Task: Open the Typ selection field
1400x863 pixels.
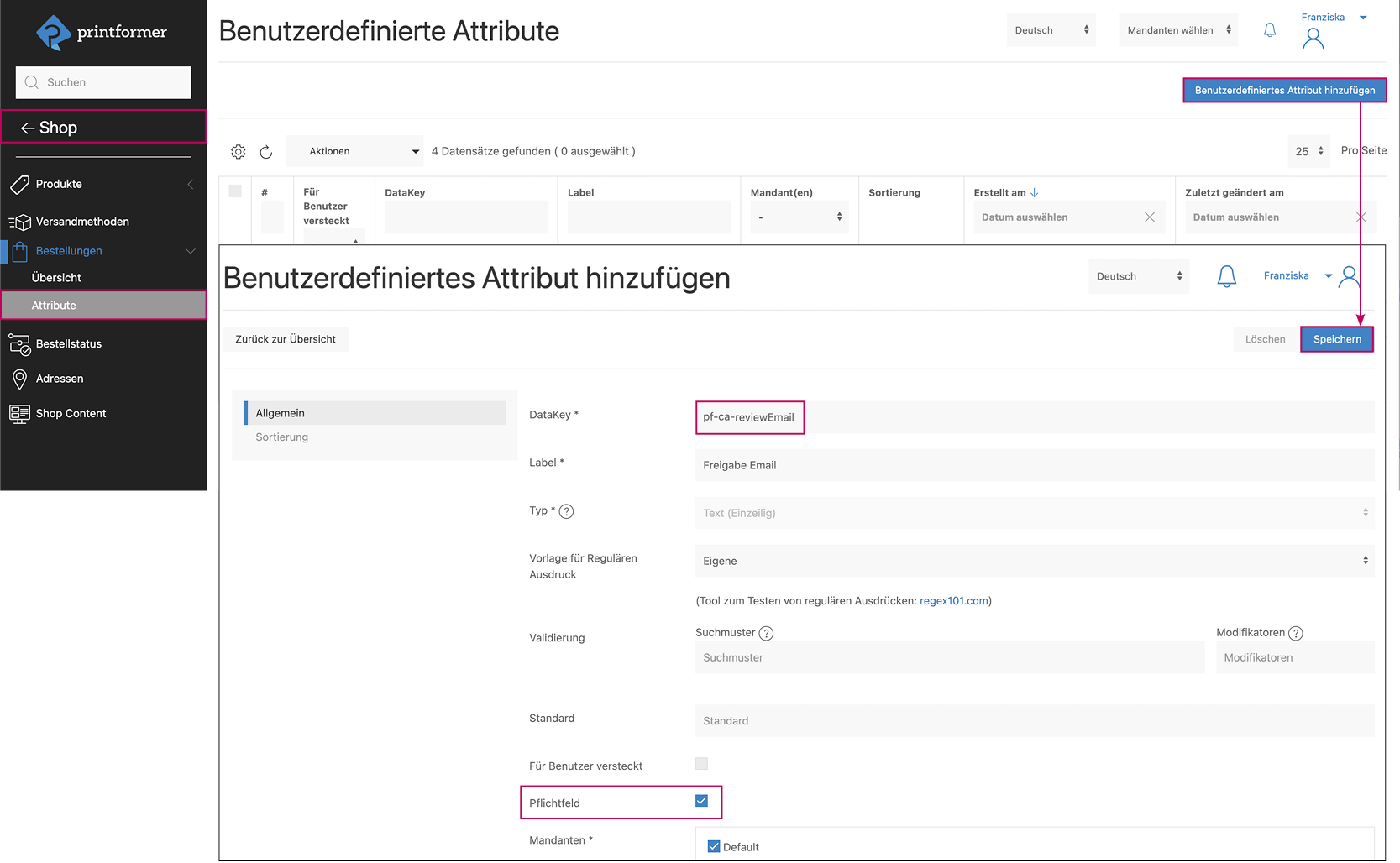Action: point(1033,512)
